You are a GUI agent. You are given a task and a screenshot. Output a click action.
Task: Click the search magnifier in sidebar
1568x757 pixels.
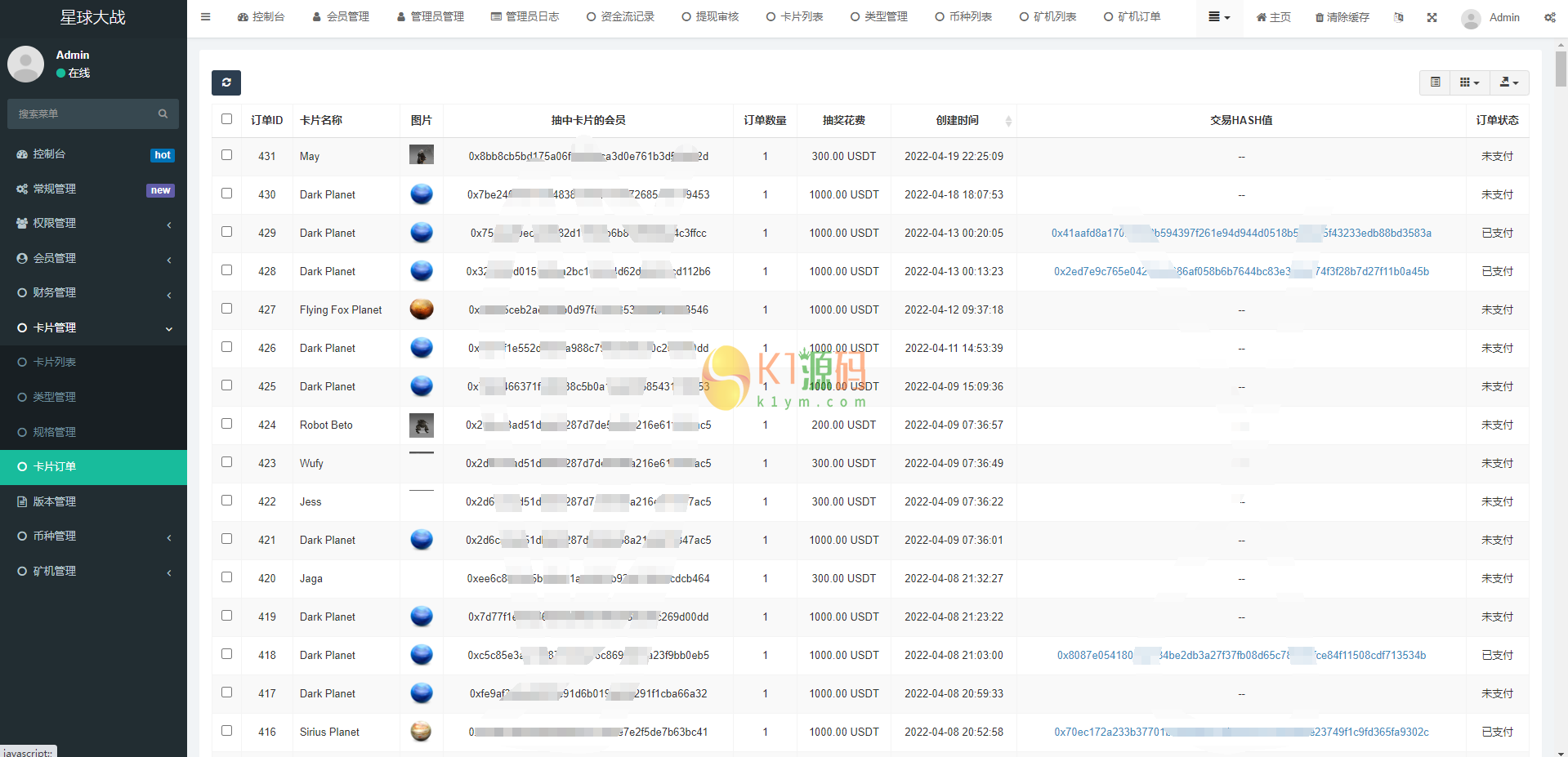(x=163, y=114)
